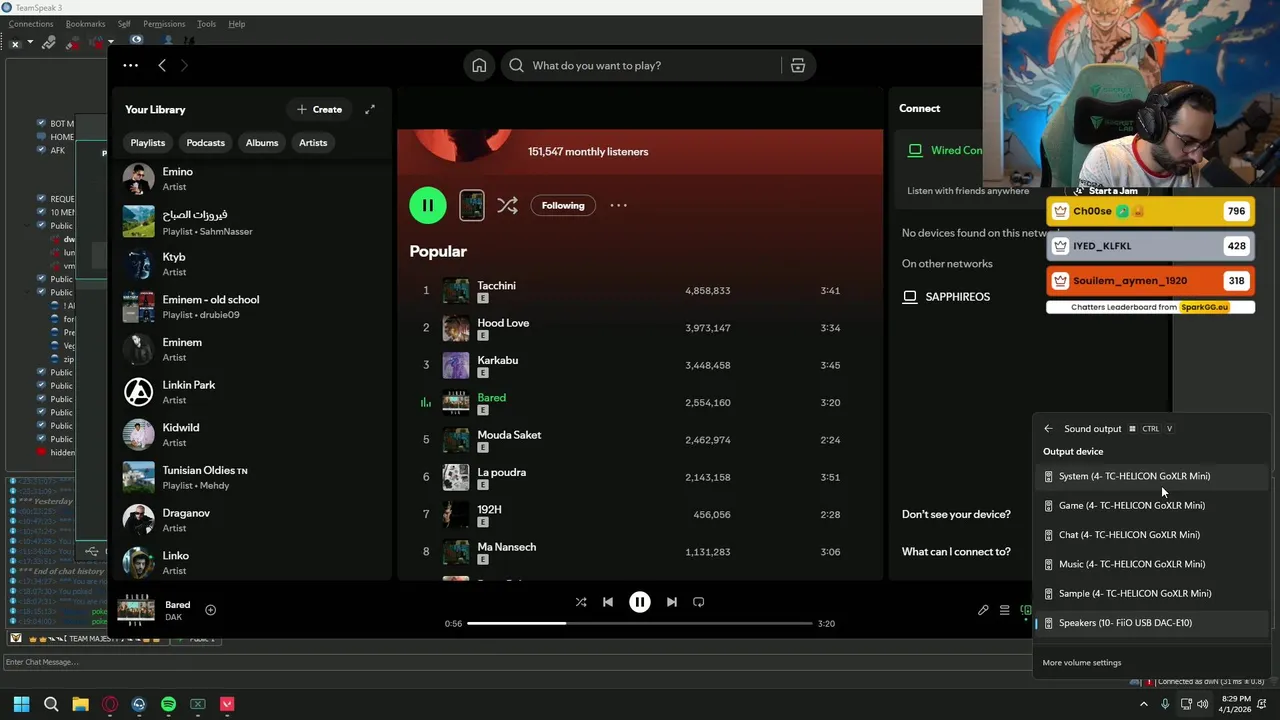Open Browse icon in Spotify search bar
The image size is (1280, 720).
tap(798, 65)
